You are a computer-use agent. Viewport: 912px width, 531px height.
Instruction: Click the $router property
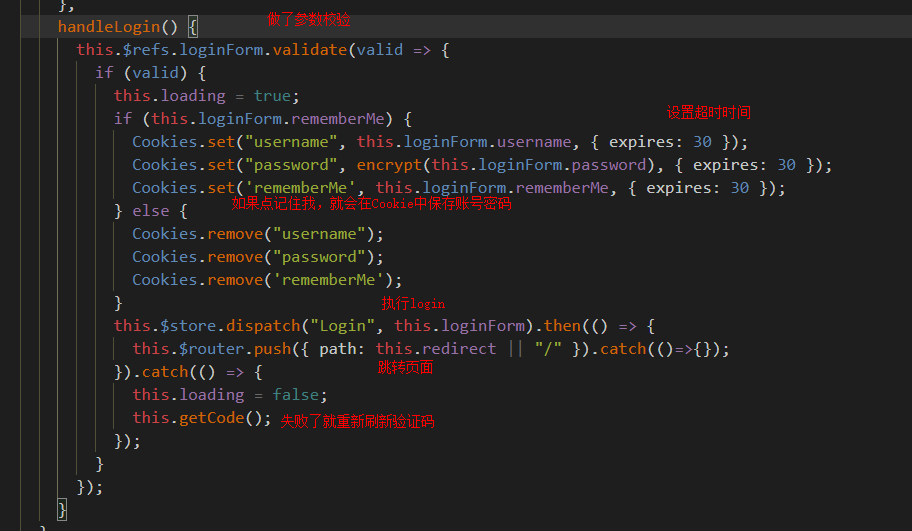pos(211,349)
